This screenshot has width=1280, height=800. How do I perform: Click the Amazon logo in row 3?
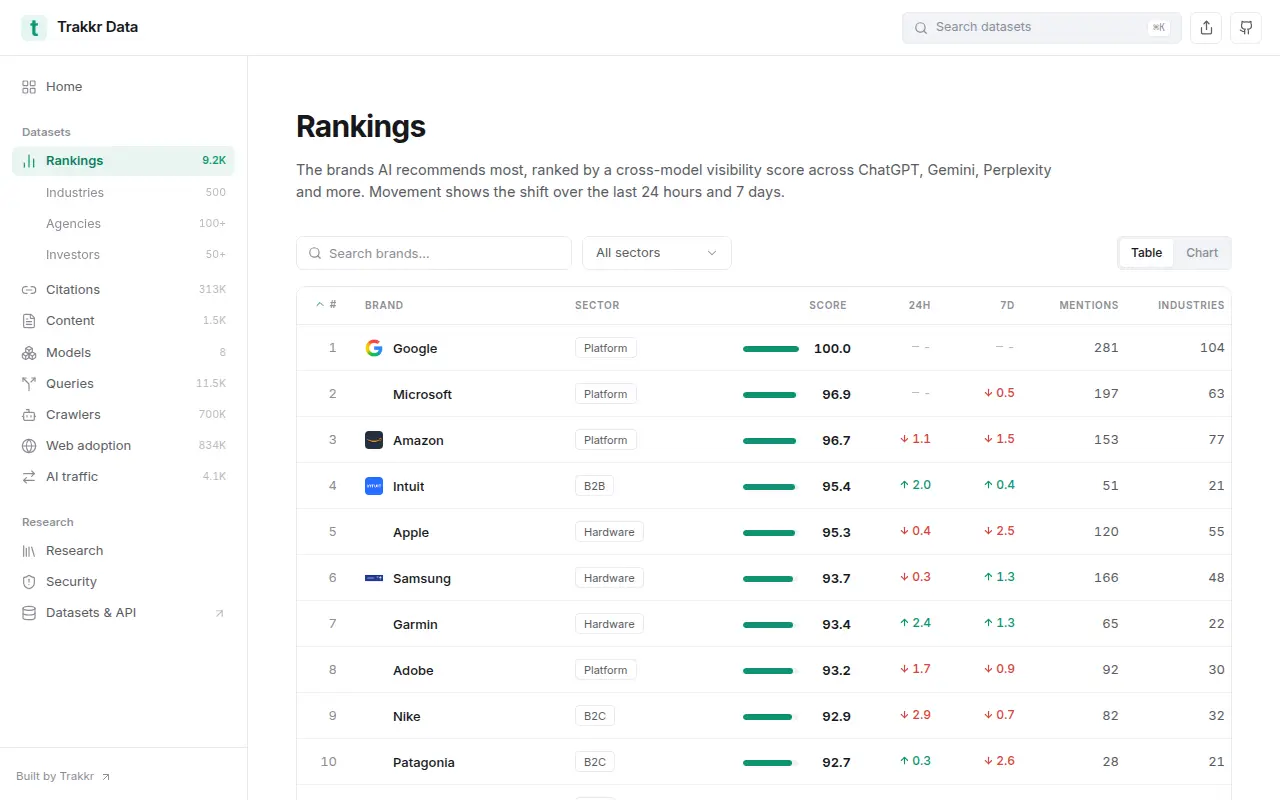[374, 440]
